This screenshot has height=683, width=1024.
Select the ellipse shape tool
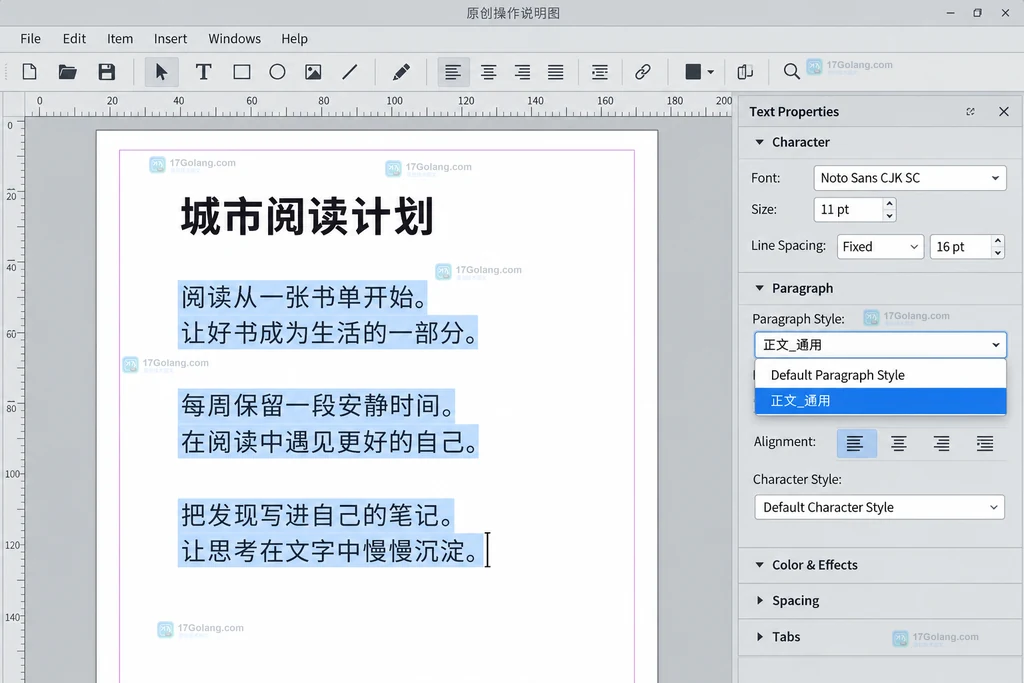[277, 72]
